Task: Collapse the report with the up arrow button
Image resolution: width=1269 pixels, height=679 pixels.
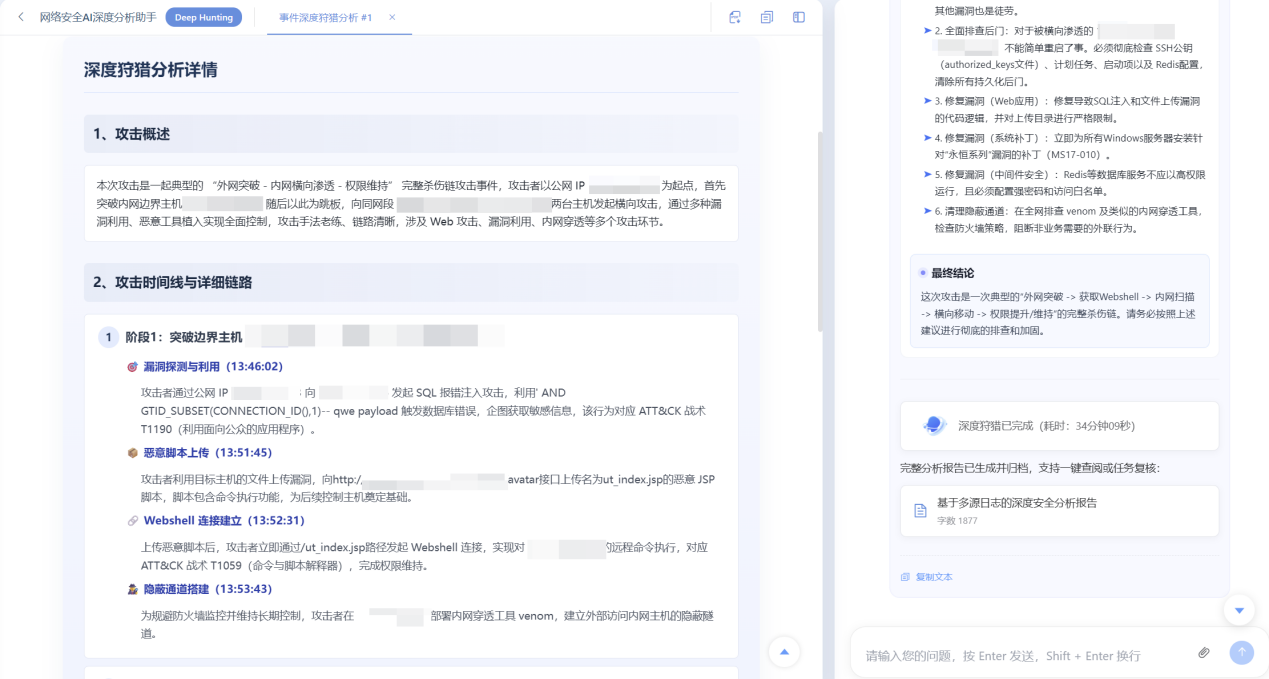Action: (x=784, y=651)
